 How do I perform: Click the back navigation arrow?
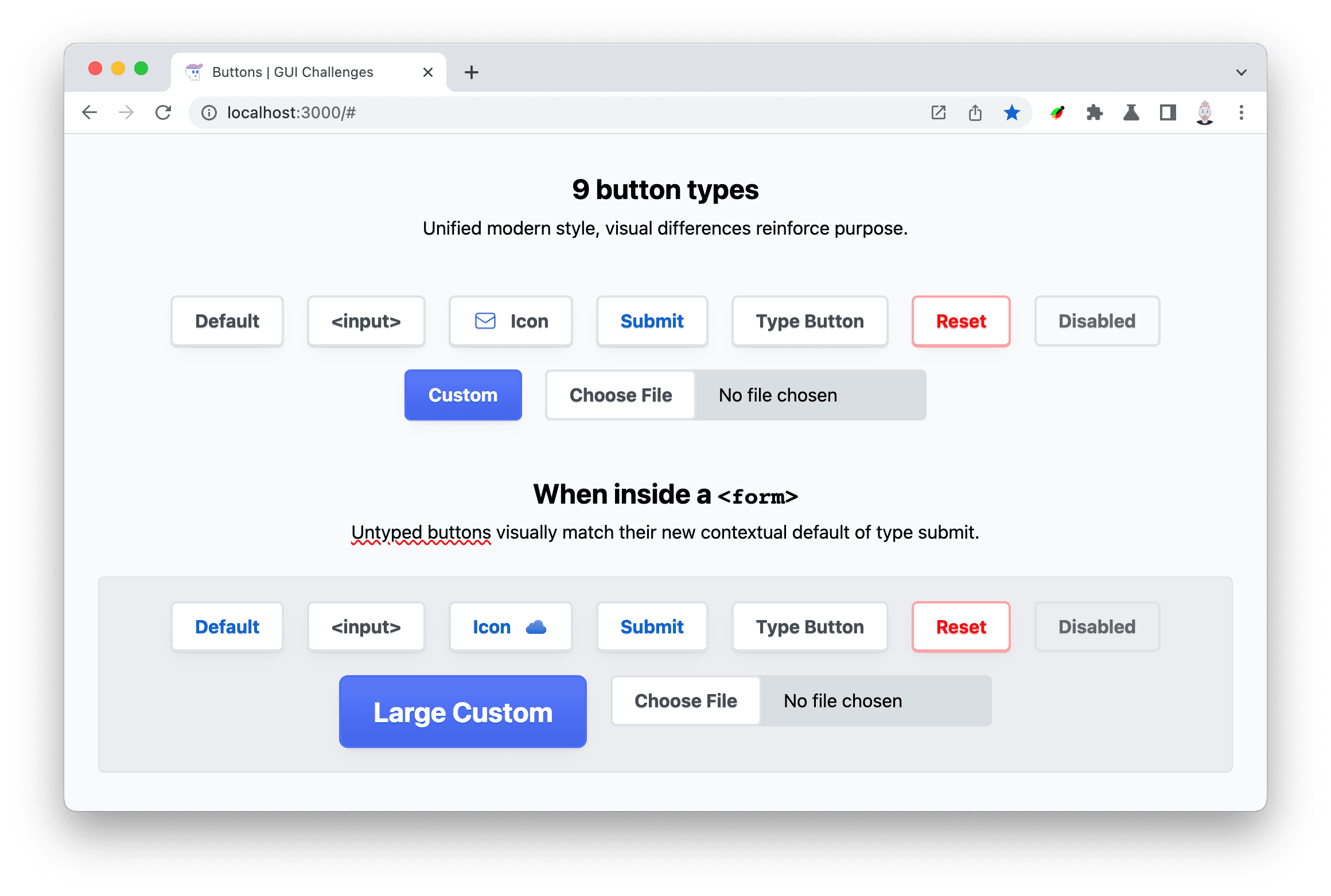(x=90, y=112)
